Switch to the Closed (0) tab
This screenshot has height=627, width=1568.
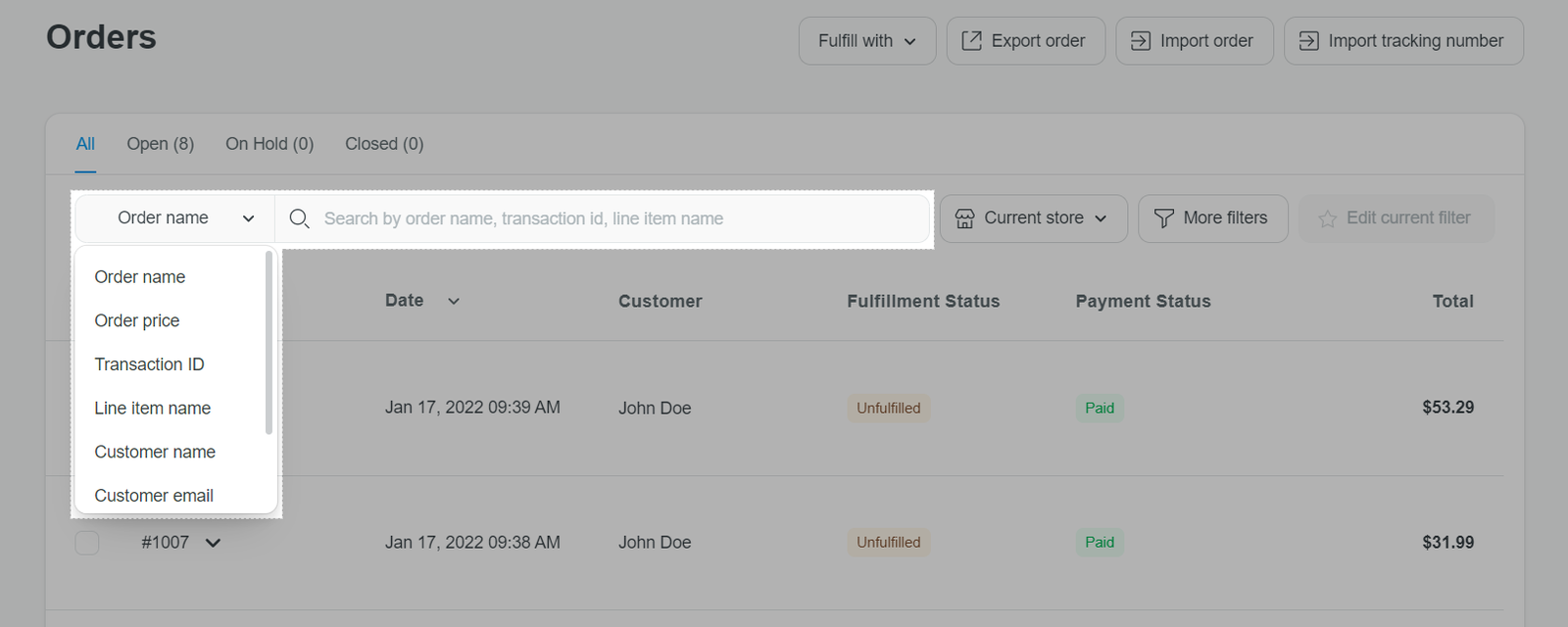[x=384, y=144]
